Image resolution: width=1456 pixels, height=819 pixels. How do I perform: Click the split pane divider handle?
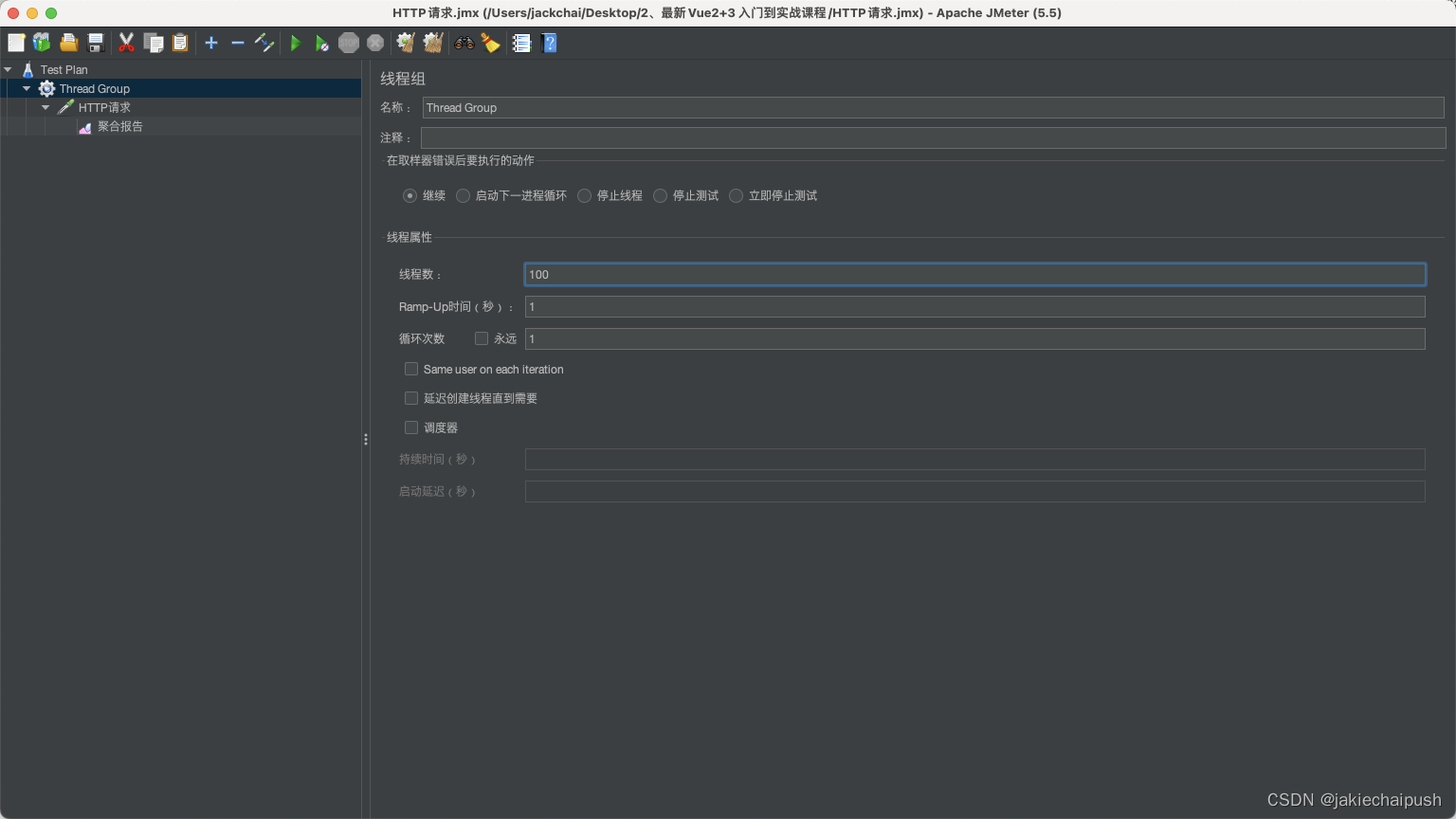(366, 439)
